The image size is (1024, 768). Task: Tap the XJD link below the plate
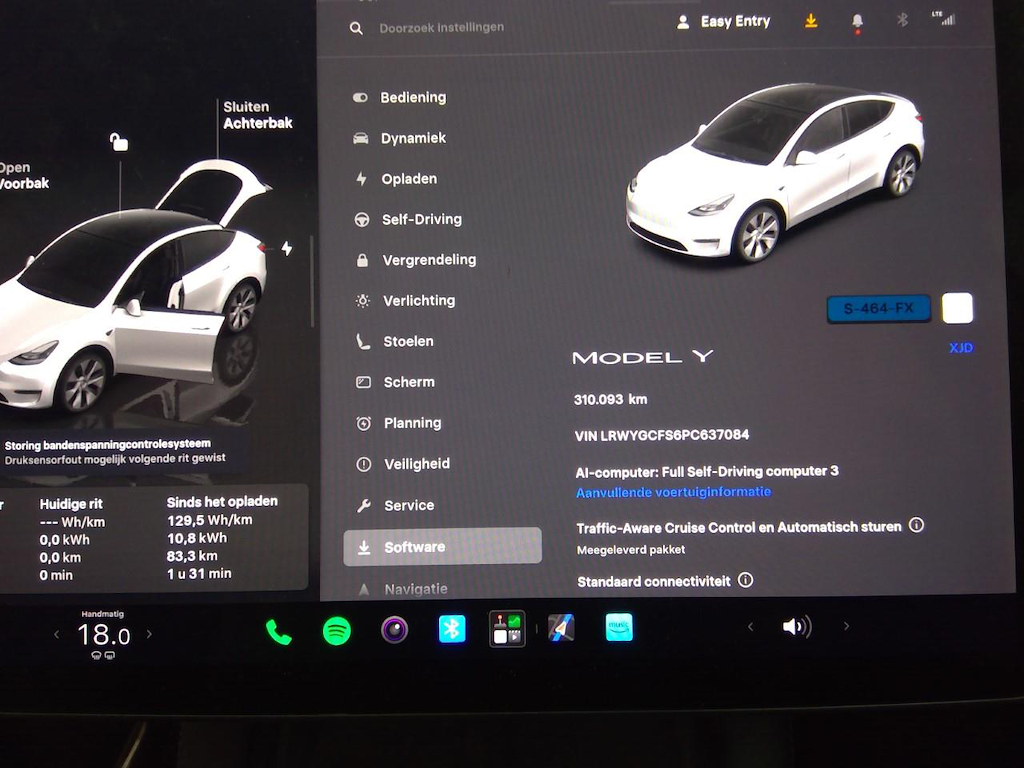(961, 347)
